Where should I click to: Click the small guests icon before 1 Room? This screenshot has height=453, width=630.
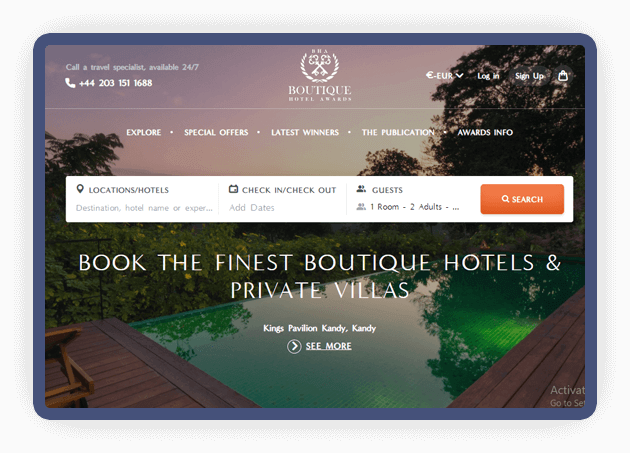(x=361, y=207)
